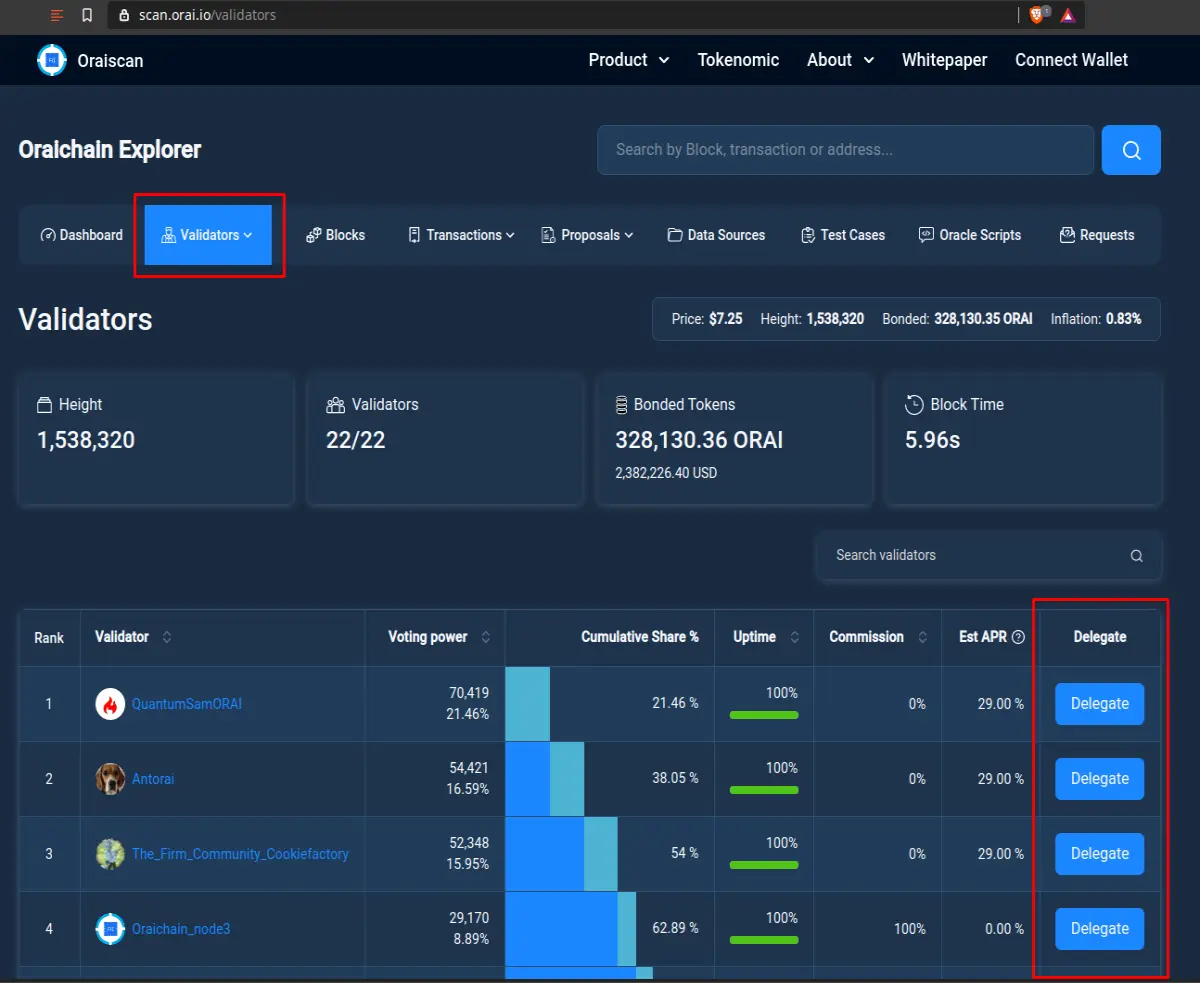Click Block Time 5.96s value
The width and height of the screenshot is (1200, 983).
932,440
